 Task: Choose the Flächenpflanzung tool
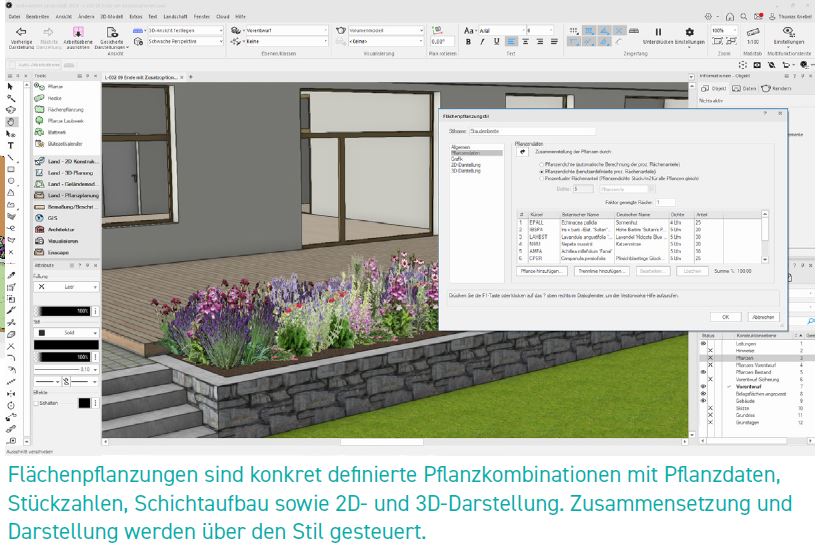point(59,110)
